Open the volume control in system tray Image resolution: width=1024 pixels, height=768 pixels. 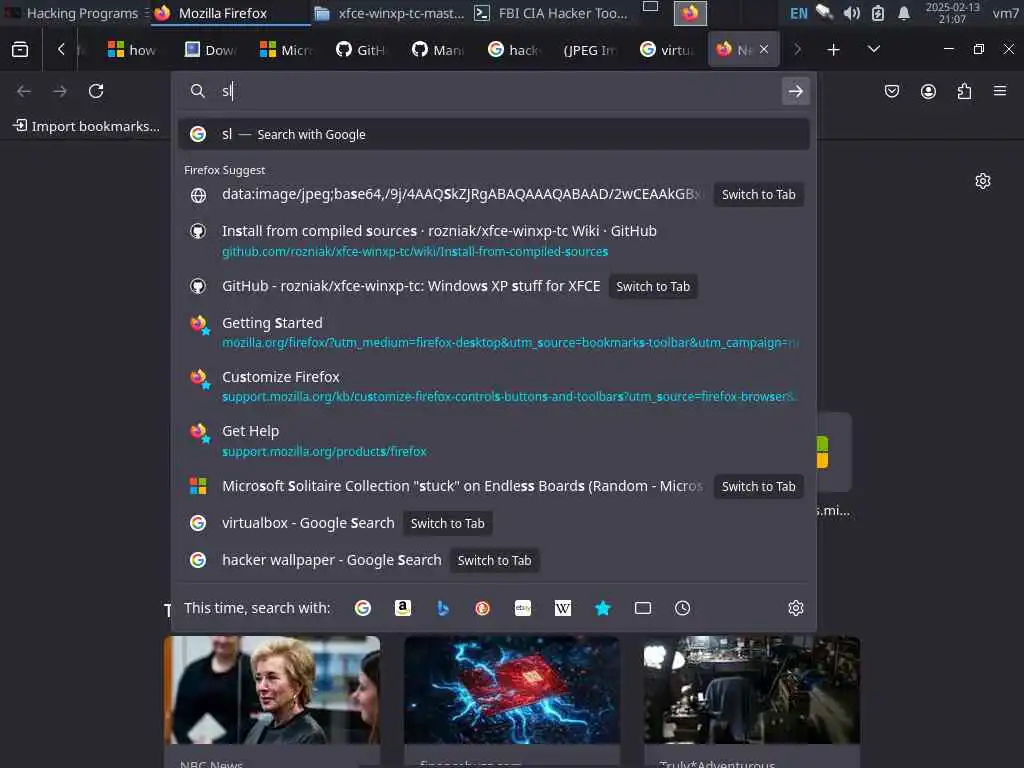pos(851,13)
